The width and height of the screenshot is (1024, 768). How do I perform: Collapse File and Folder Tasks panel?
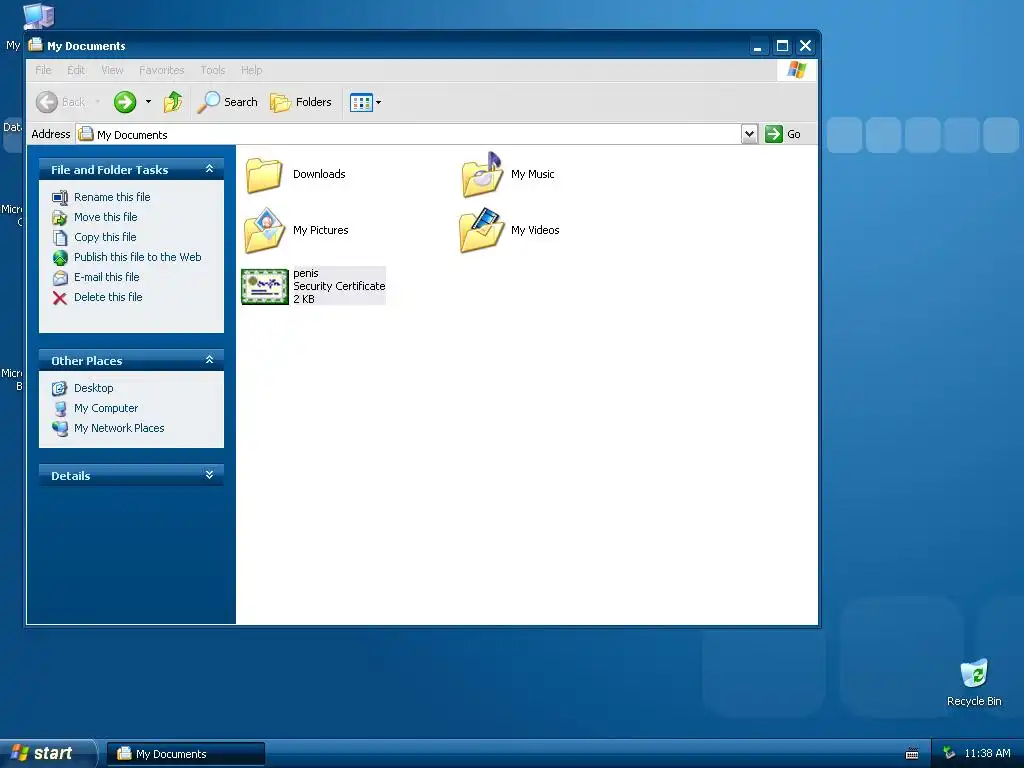pyautogui.click(x=209, y=168)
